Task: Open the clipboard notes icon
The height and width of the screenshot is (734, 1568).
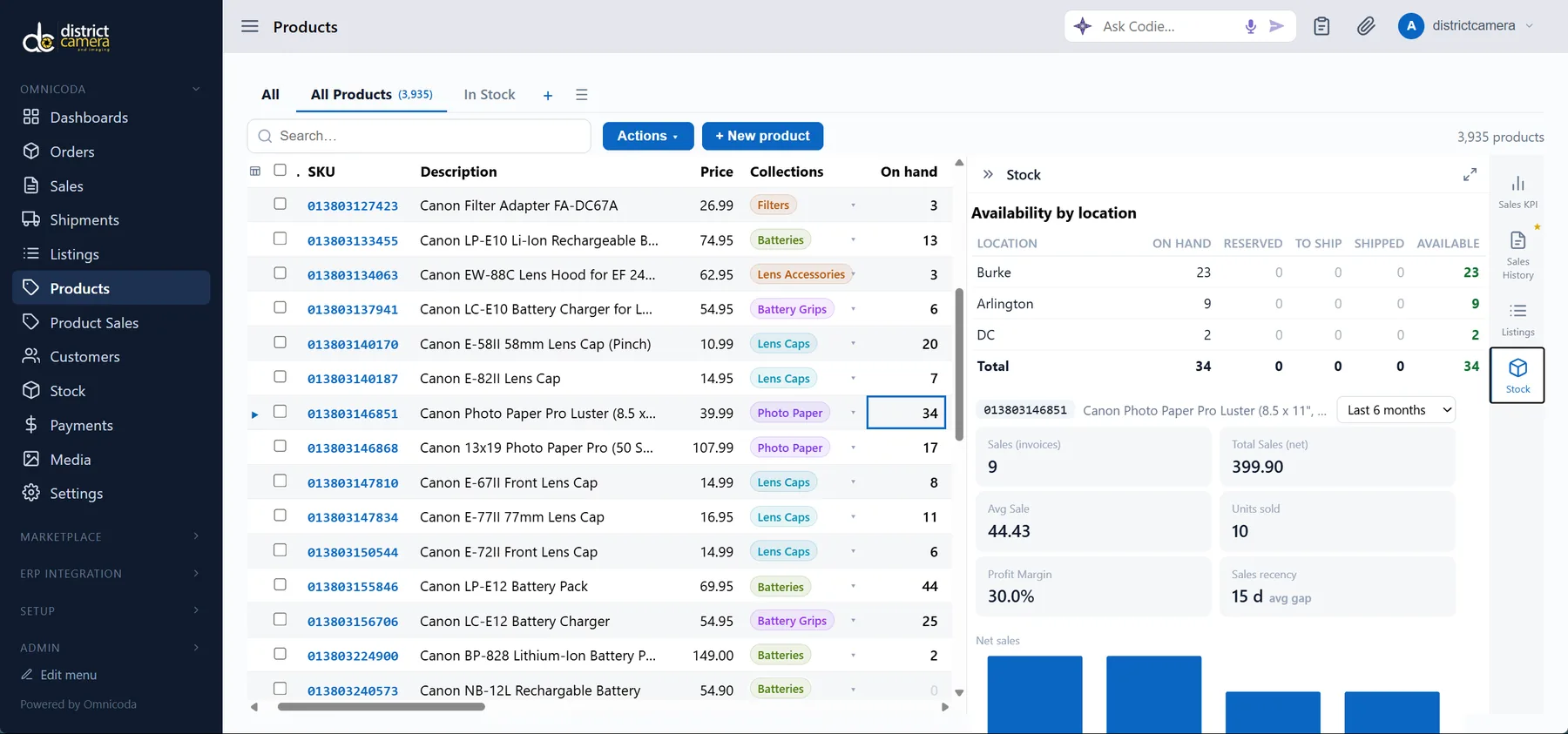Action: click(1321, 26)
